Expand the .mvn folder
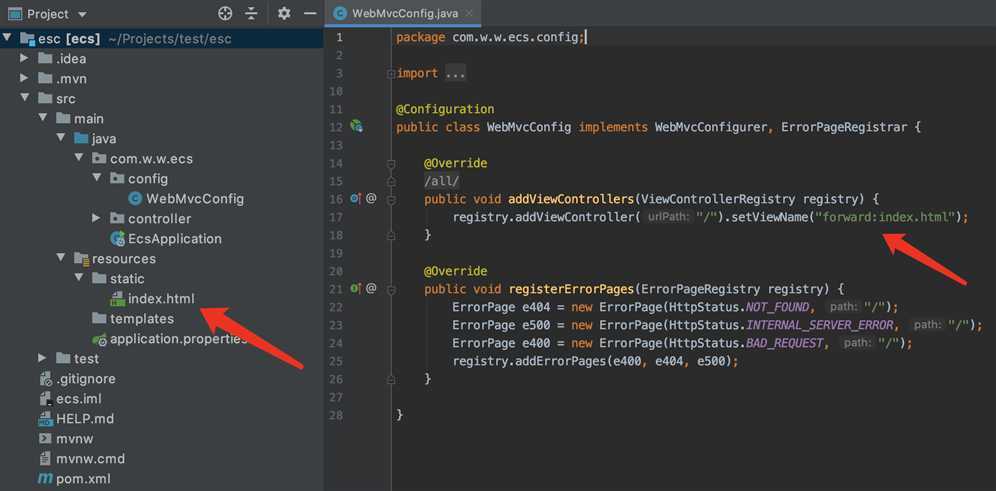The width and height of the screenshot is (996, 491). [x=24, y=79]
